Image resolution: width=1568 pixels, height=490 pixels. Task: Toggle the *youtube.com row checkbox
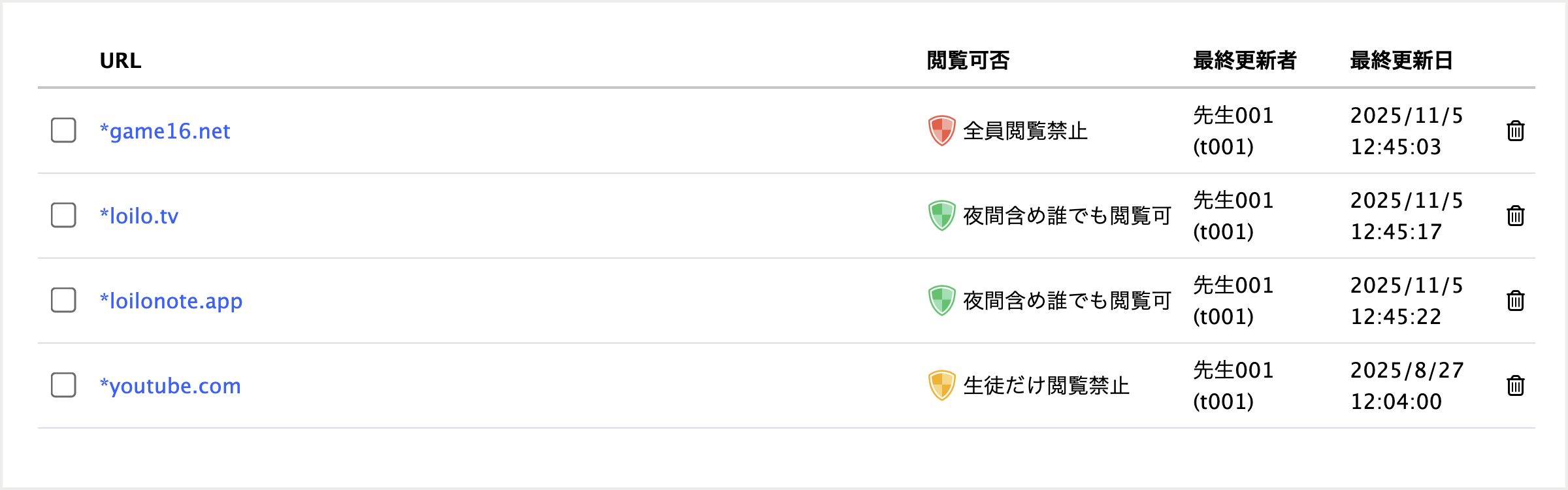pos(63,385)
